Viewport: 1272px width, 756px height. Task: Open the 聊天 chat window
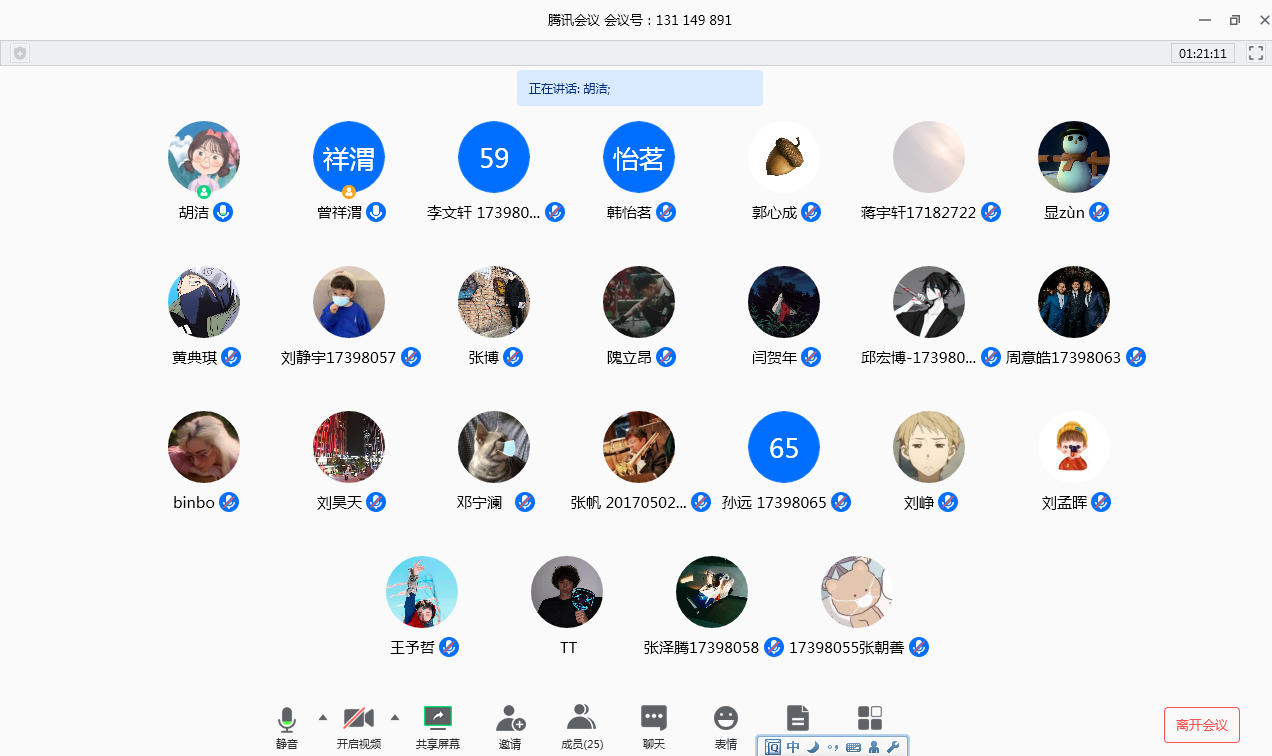[654, 725]
